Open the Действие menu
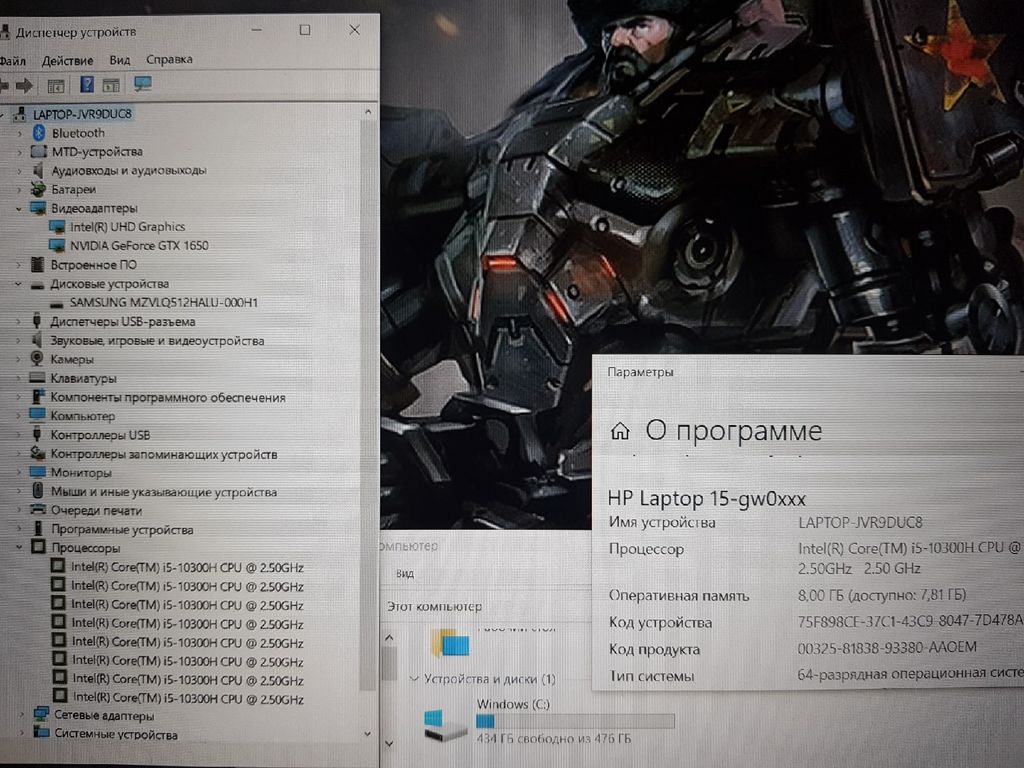 [68, 60]
